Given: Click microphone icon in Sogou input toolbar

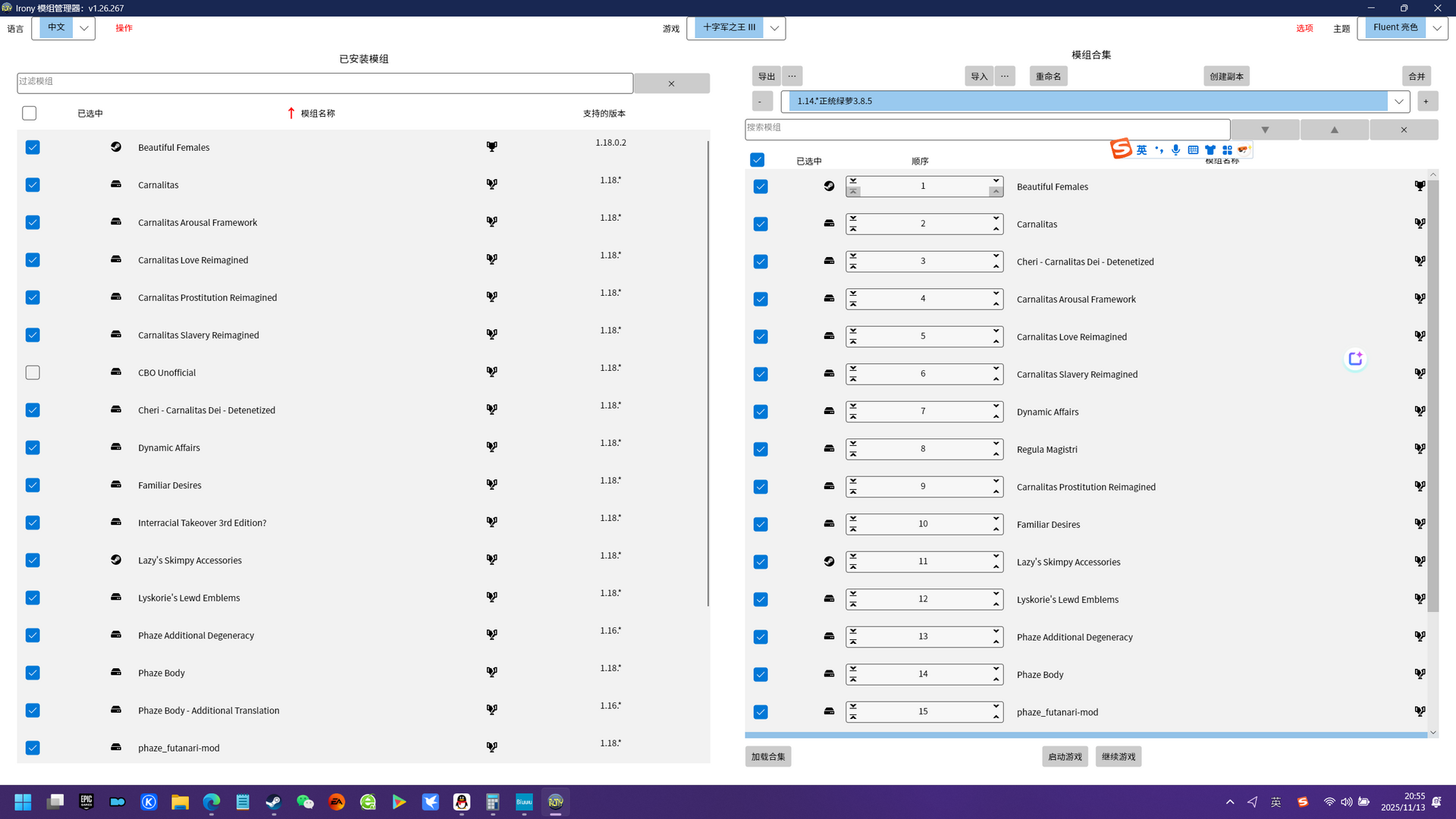Looking at the screenshot, I should coord(1175,149).
